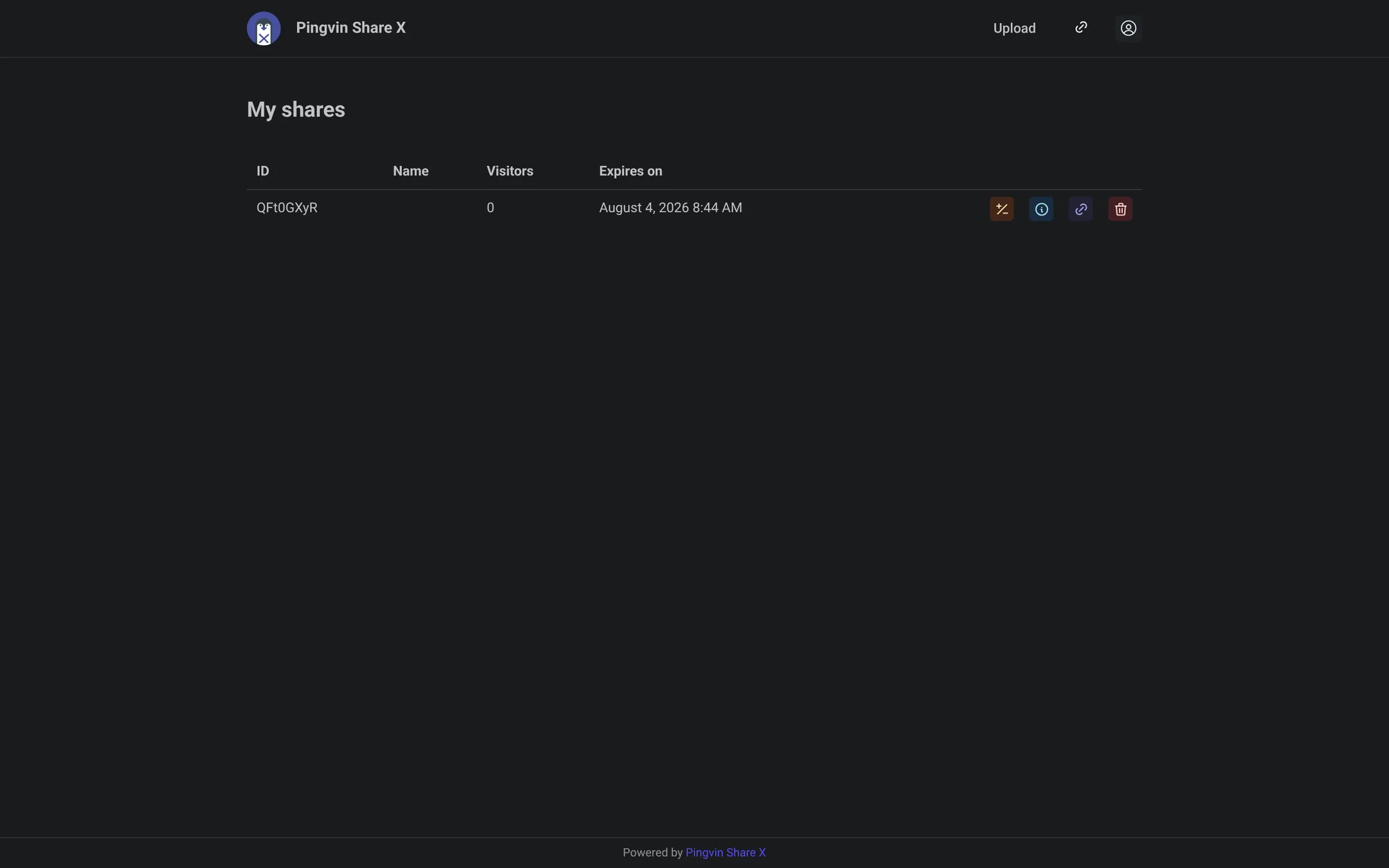
Task: Click the expiry date August 4, 2026 8:44 AM
Action: [670, 208]
